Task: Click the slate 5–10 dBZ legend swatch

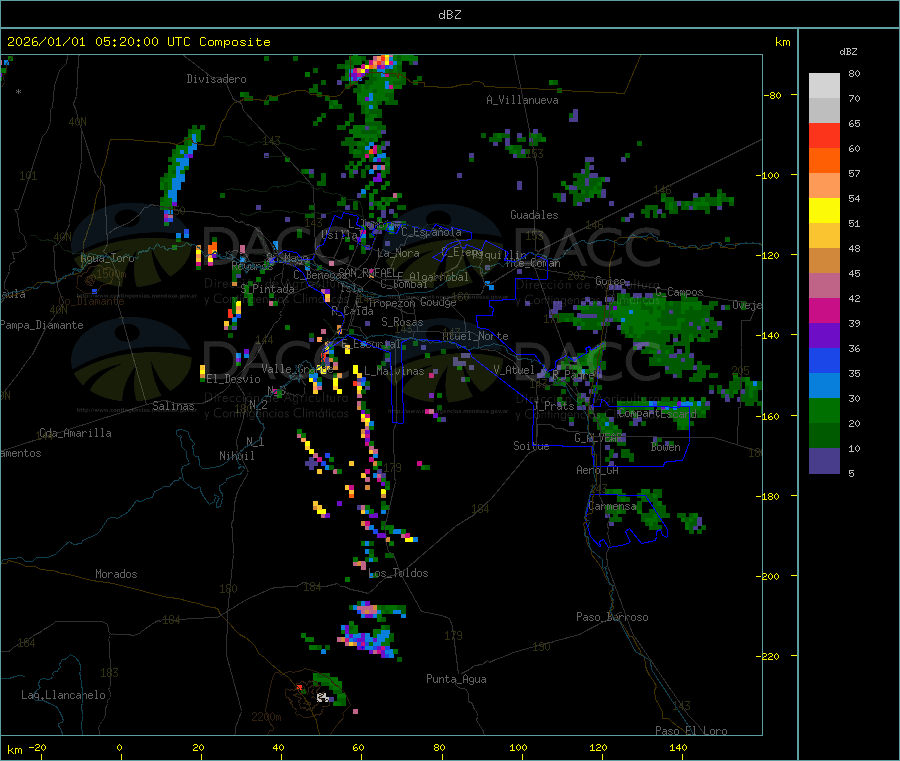Action: point(824,461)
